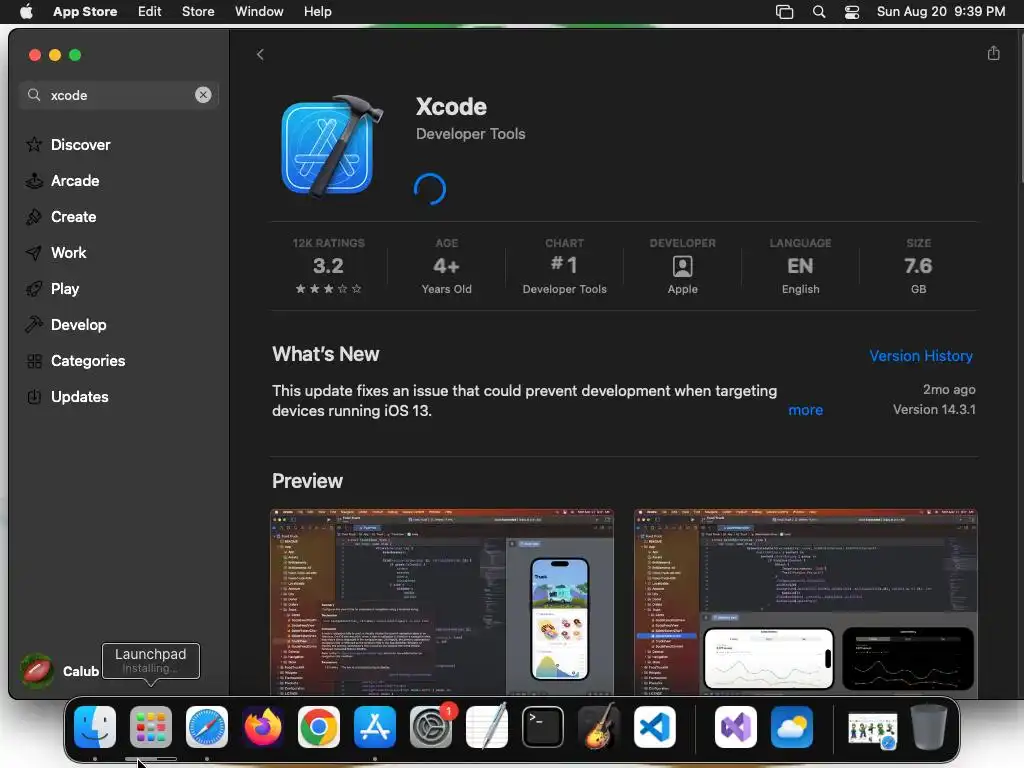Open the first Xcode preview screenshot
The height and width of the screenshot is (768, 1024).
pos(442,601)
